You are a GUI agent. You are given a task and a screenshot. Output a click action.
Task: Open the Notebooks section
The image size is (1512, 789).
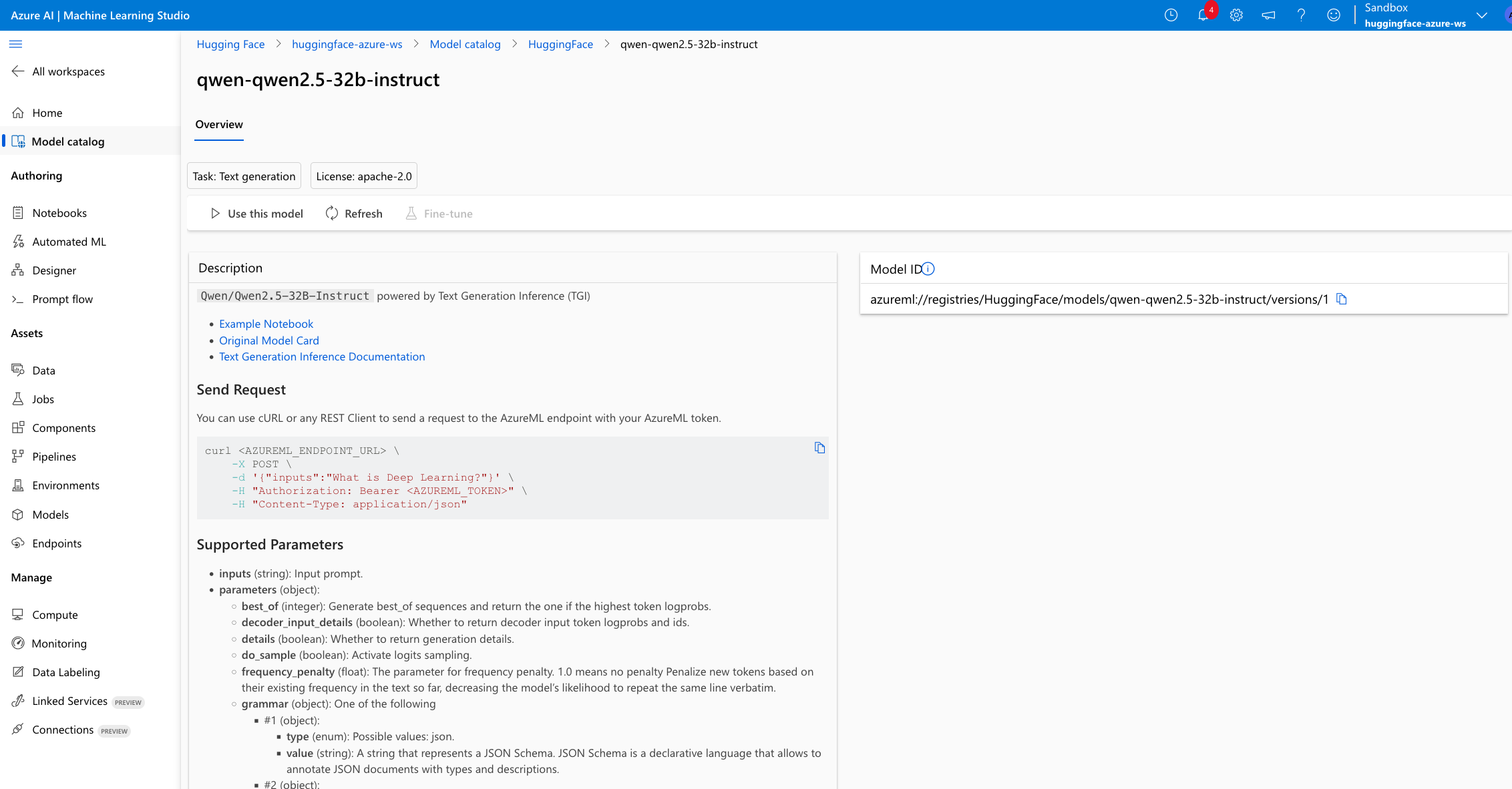60,212
